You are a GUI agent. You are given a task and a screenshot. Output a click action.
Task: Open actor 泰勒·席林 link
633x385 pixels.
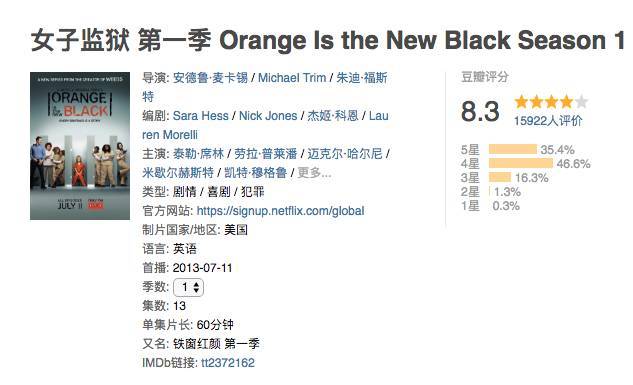click(x=198, y=154)
